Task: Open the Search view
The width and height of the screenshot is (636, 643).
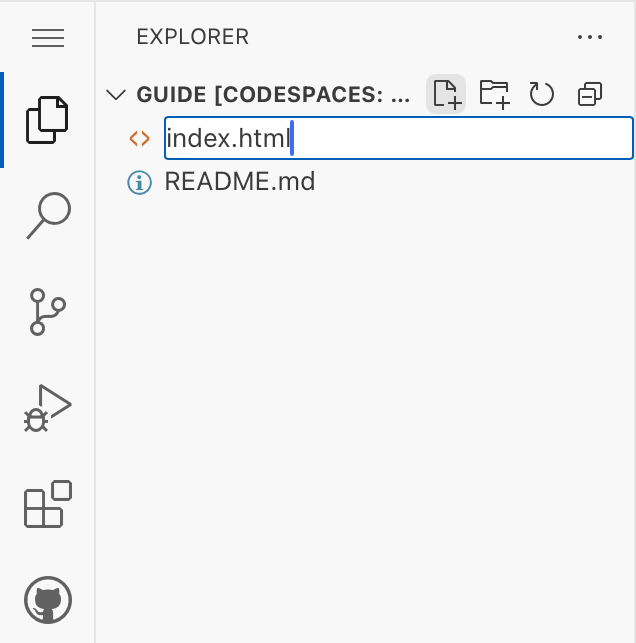Action: pos(48,215)
